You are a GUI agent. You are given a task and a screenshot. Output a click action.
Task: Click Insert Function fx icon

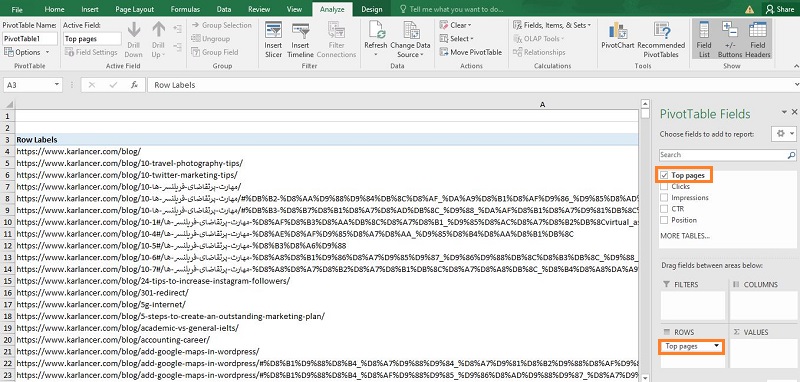click(134, 85)
